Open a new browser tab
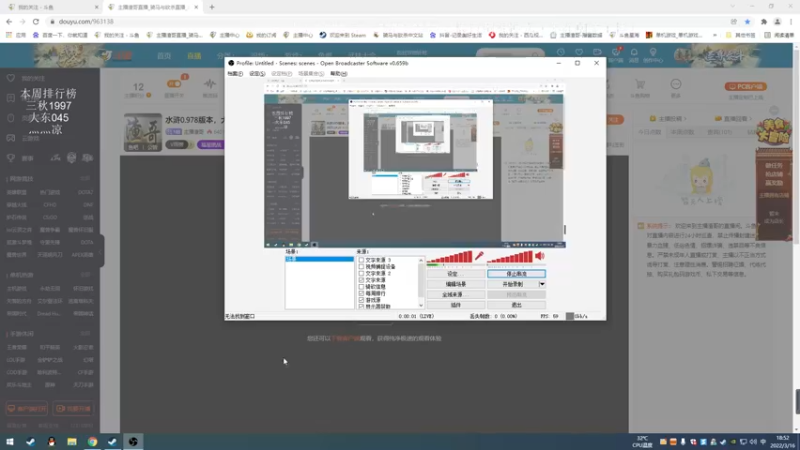This screenshot has width=800, height=450. tap(212, 7)
